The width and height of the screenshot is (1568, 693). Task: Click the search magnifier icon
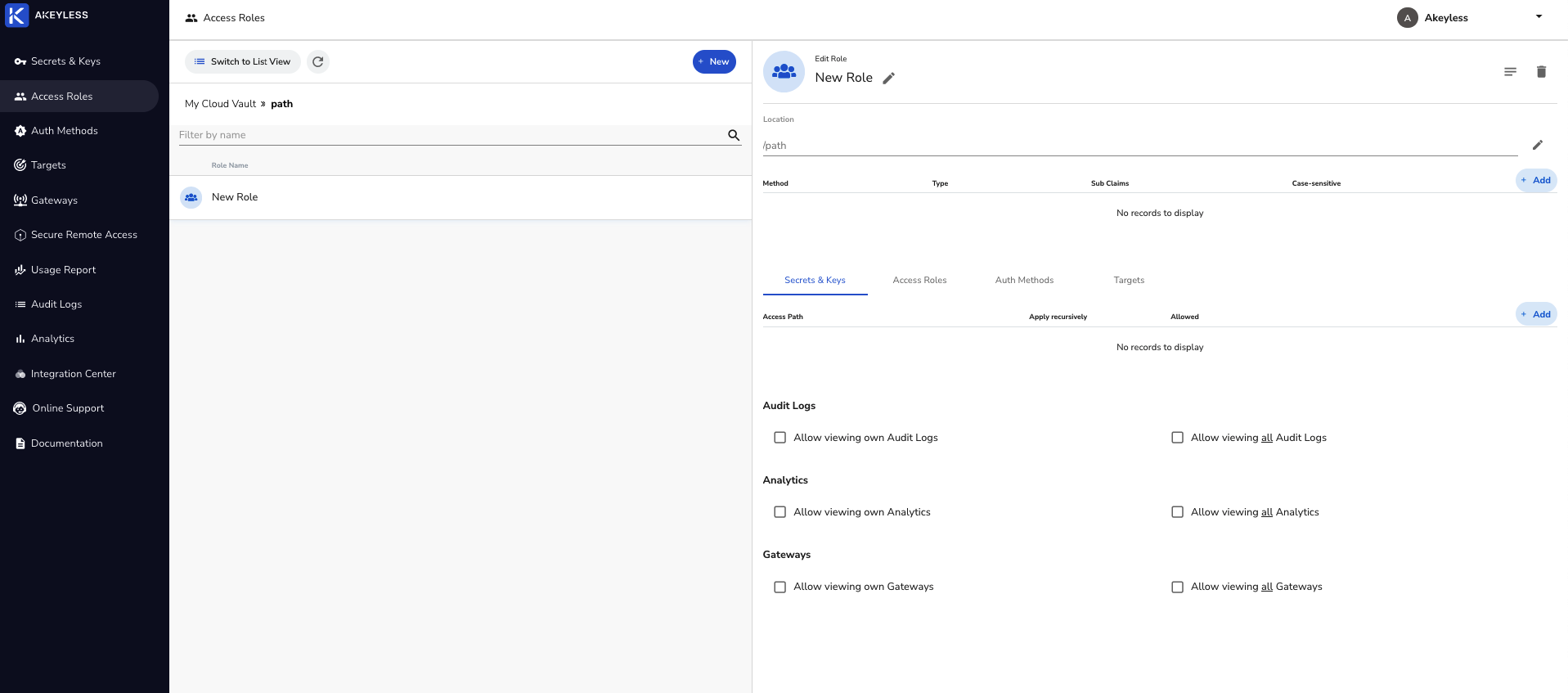pos(734,135)
